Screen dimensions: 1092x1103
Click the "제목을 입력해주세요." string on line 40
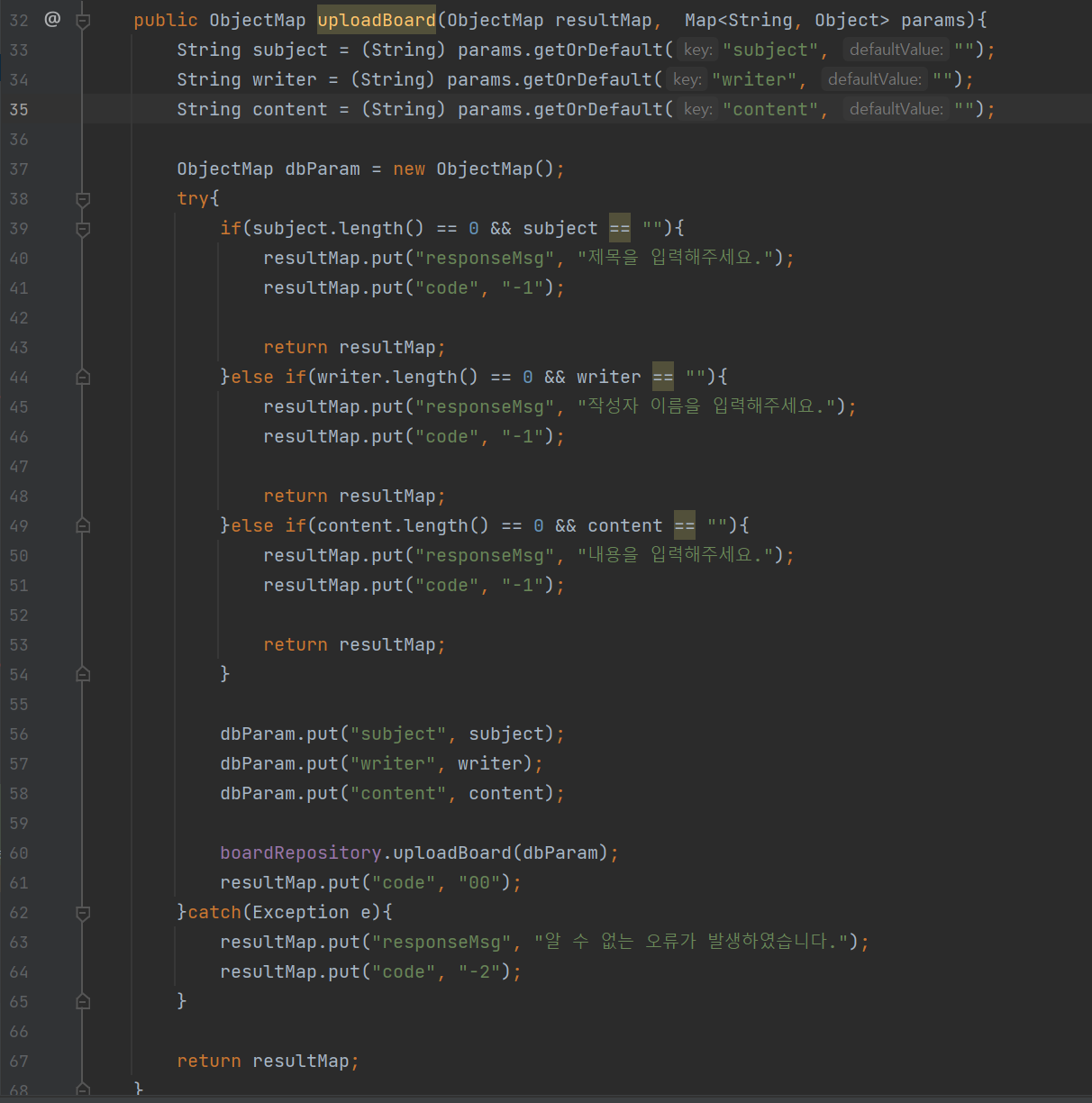pos(675,258)
